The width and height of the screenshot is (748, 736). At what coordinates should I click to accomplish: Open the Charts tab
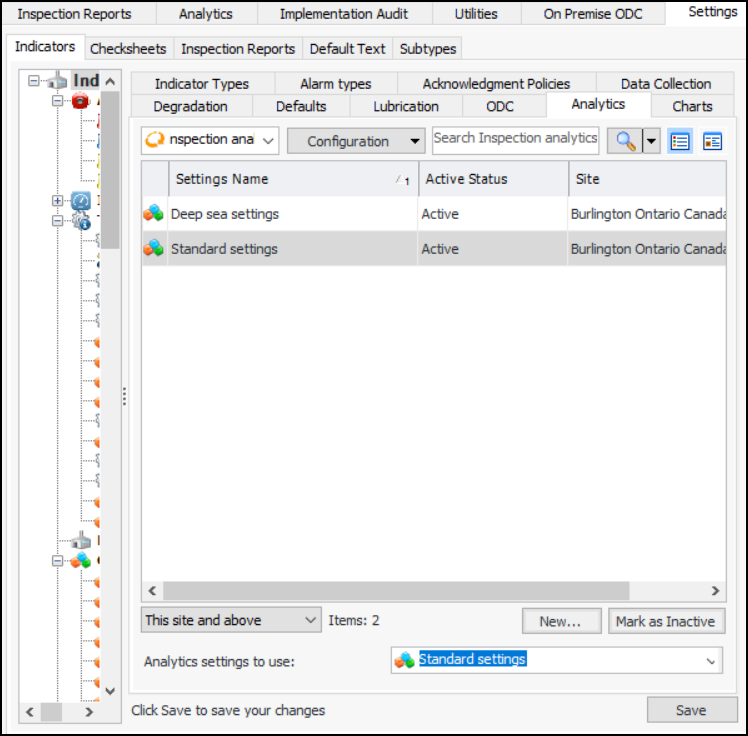coord(692,106)
